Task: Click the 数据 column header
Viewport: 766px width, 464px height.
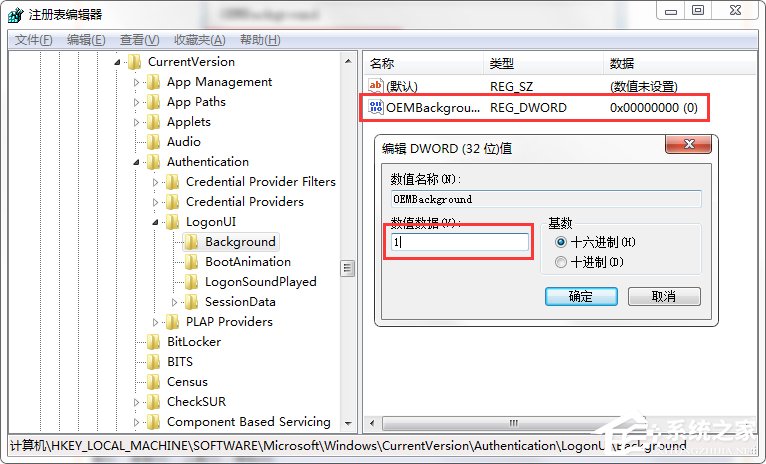Action: 680,63
